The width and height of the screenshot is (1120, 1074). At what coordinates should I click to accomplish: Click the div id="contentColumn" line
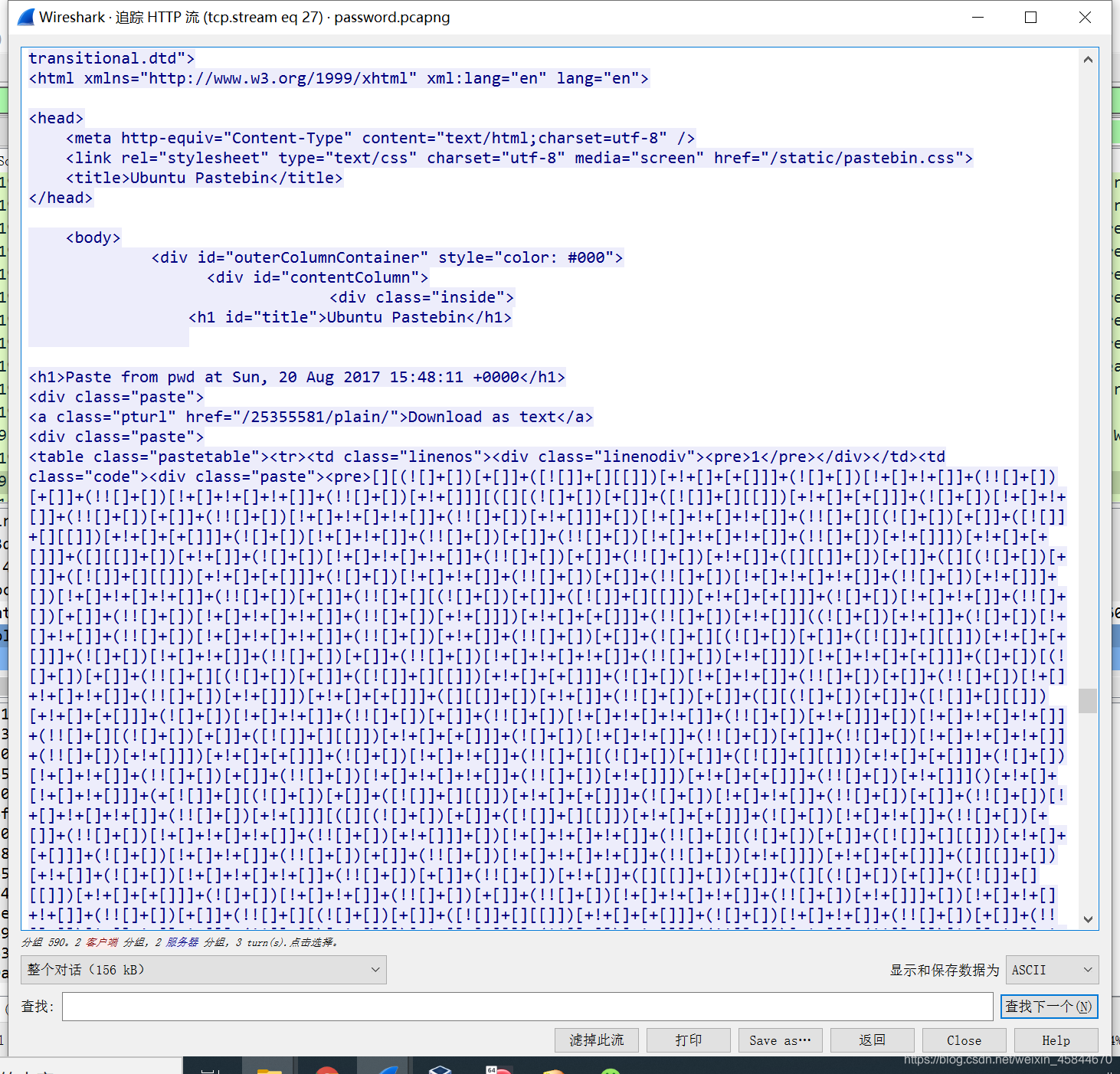pos(318,277)
